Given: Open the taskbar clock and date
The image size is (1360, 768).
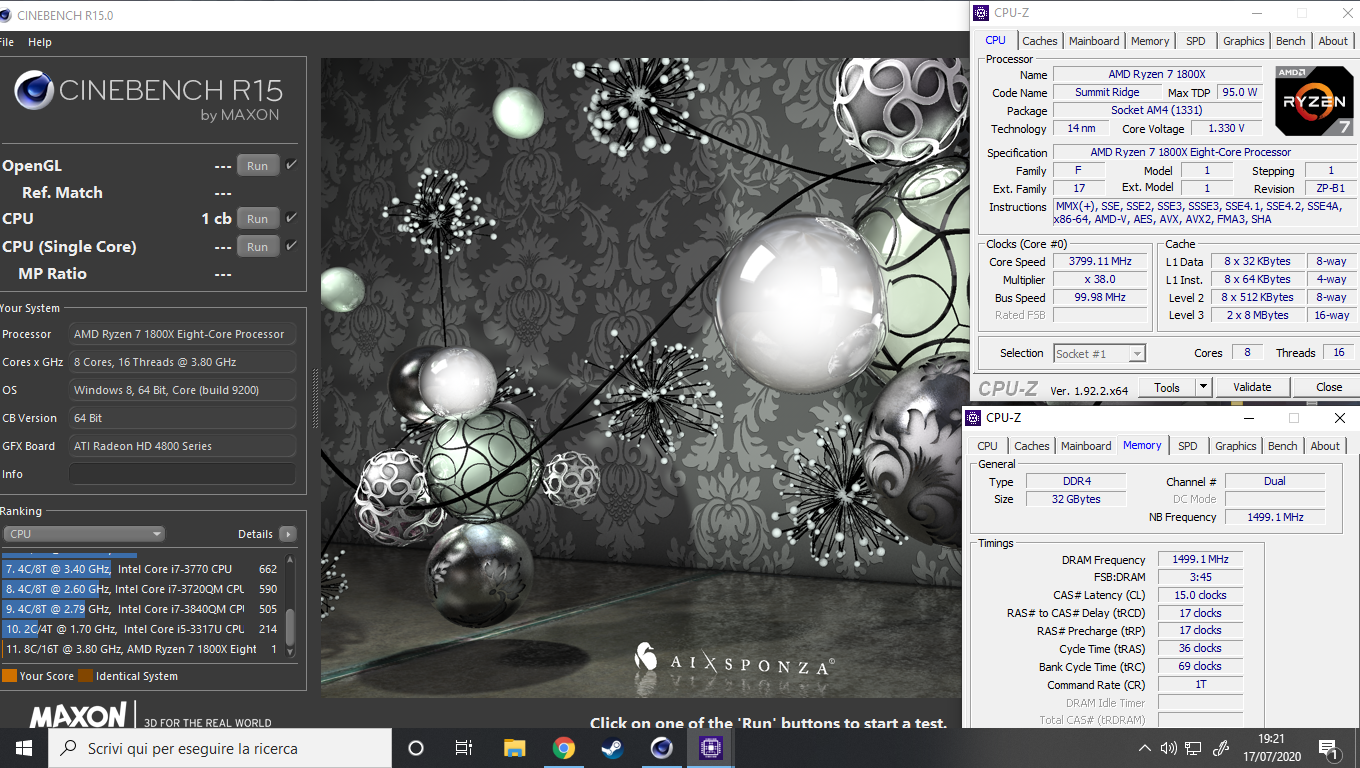Looking at the screenshot, I should click(1271, 748).
